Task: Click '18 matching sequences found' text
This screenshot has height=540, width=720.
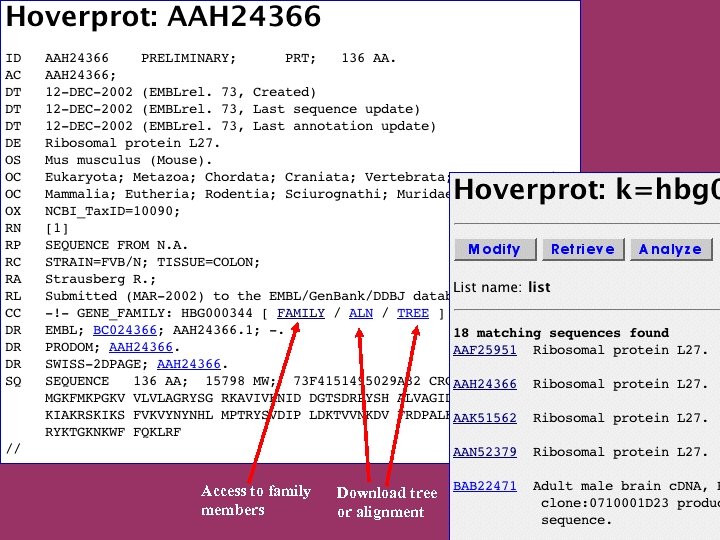Action: (561, 333)
